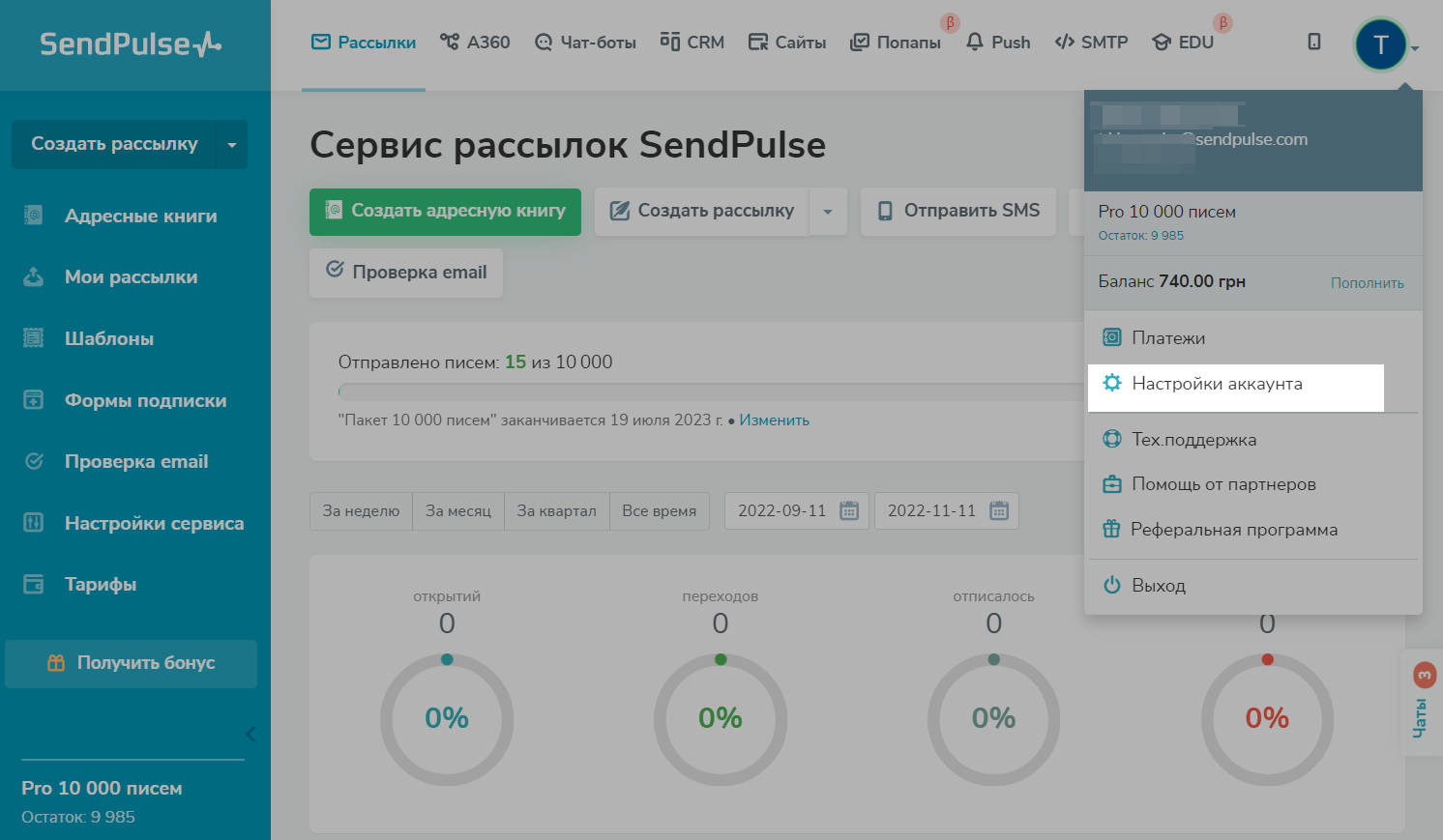
Task: Click the Мои рассылки sidebar icon
Action: pyautogui.click(x=33, y=277)
